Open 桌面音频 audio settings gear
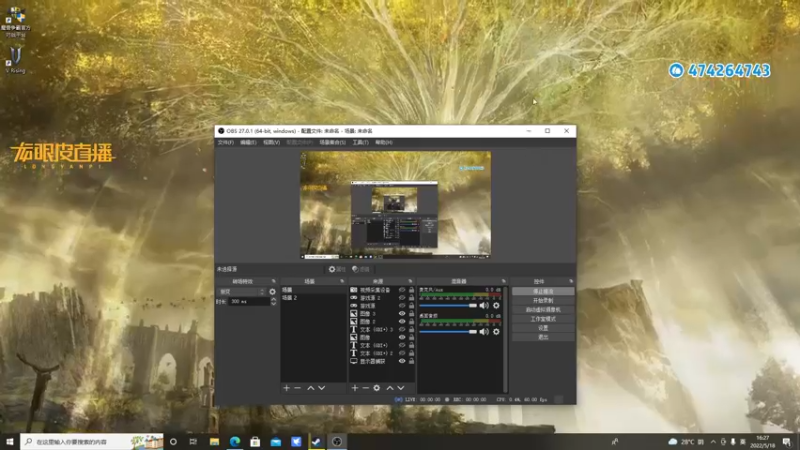This screenshot has width=800, height=450. 496,332
